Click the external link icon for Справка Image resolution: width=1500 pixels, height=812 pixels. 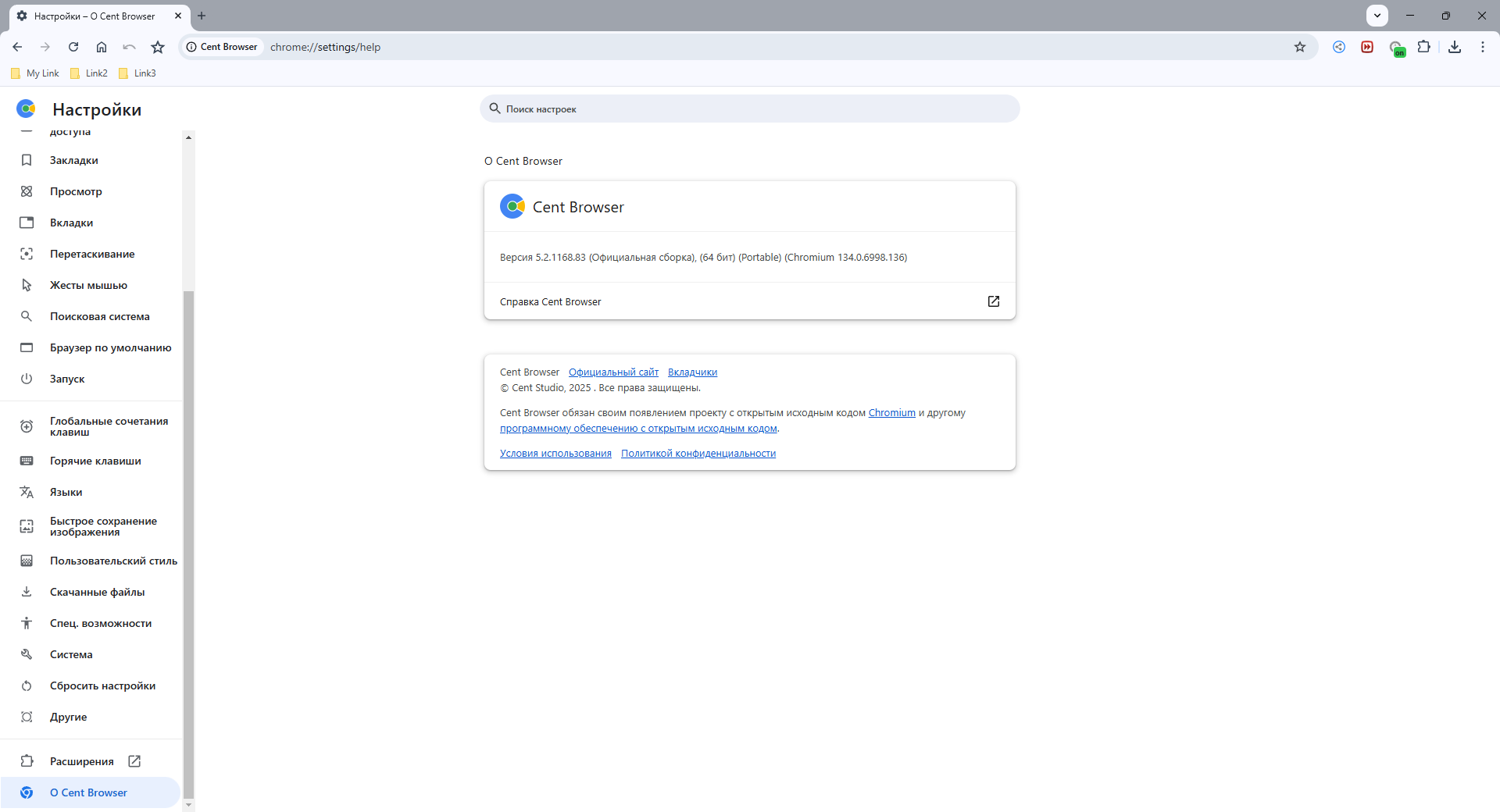[x=994, y=301]
